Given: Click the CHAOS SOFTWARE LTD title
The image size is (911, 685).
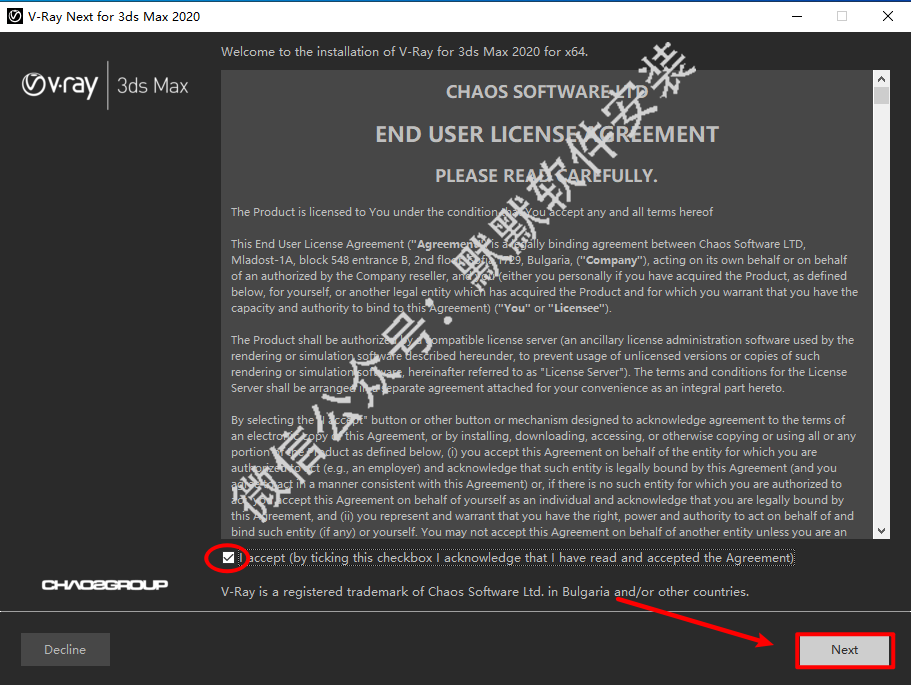Looking at the screenshot, I should click(x=546, y=92).
